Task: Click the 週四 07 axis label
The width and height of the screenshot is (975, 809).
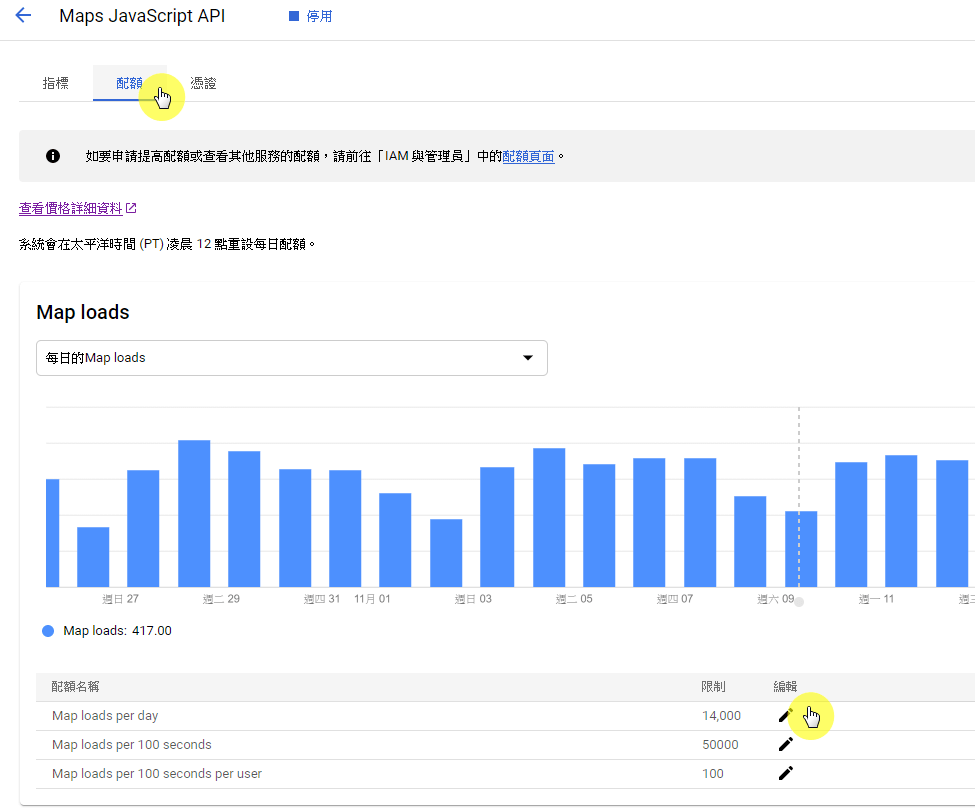Action: 675,599
